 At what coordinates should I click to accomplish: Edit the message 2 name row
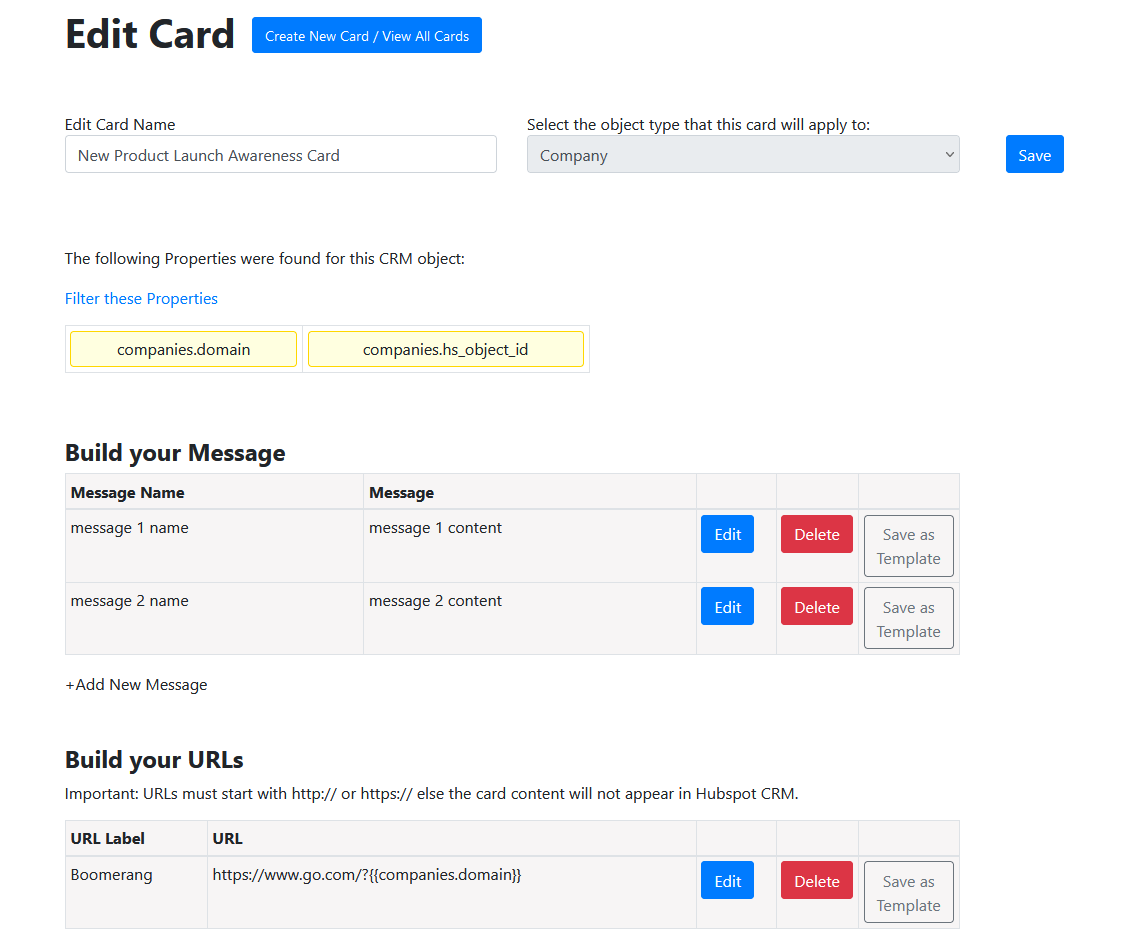click(x=727, y=607)
